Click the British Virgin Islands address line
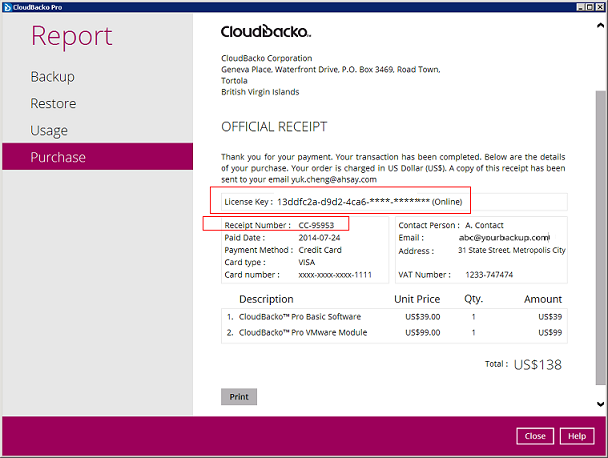The width and height of the screenshot is (608, 458). click(x=260, y=92)
